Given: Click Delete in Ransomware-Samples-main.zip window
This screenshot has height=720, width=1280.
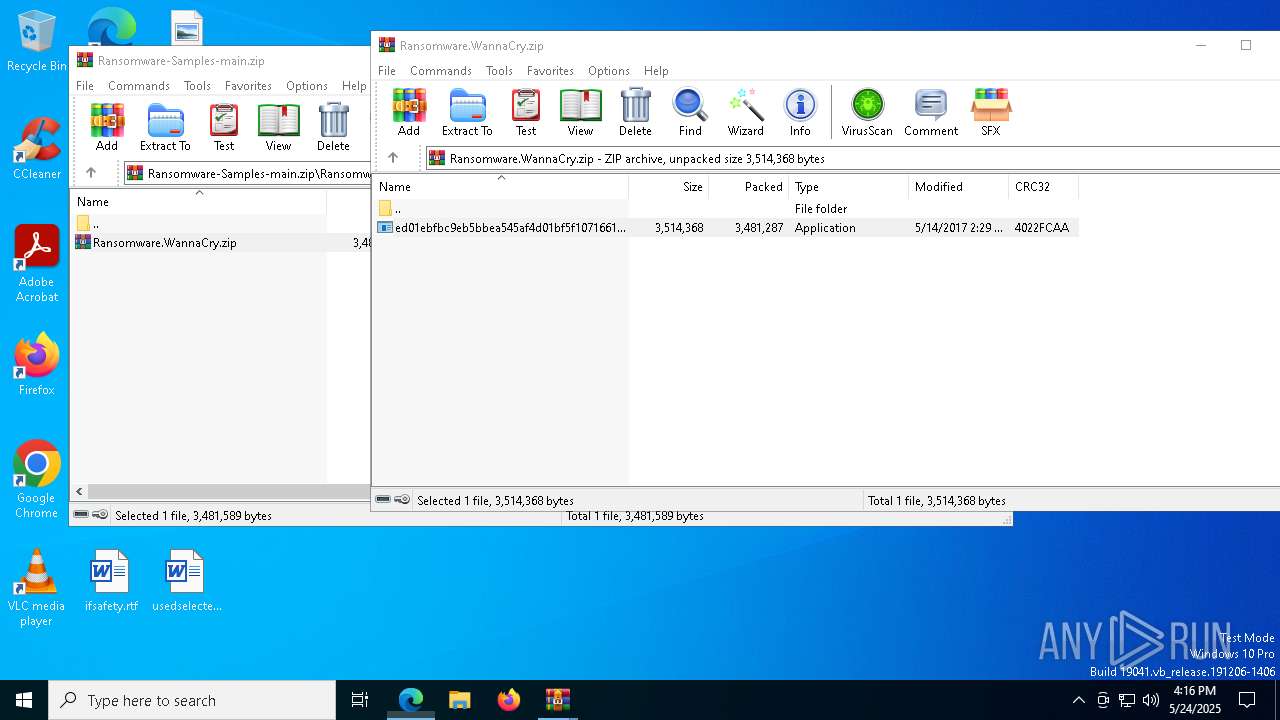Looking at the screenshot, I should pyautogui.click(x=333, y=127).
